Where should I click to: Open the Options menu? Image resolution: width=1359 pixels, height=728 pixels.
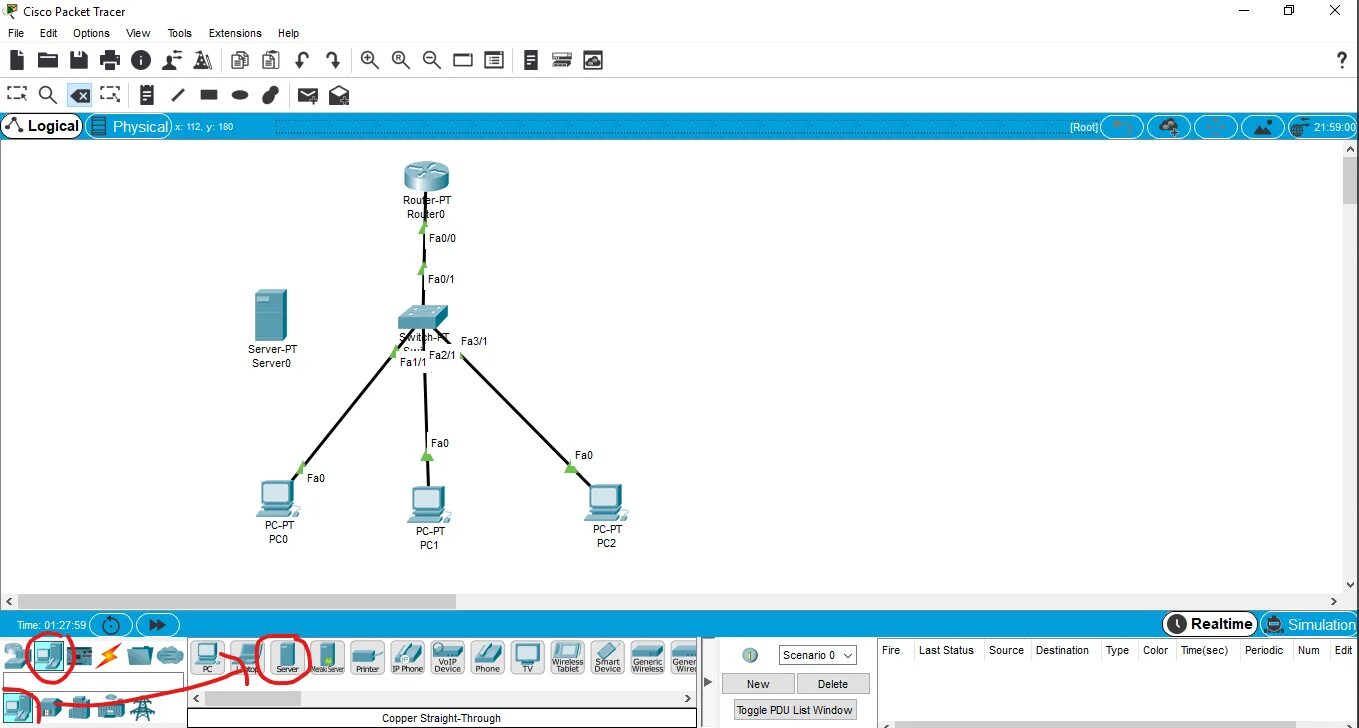point(91,33)
